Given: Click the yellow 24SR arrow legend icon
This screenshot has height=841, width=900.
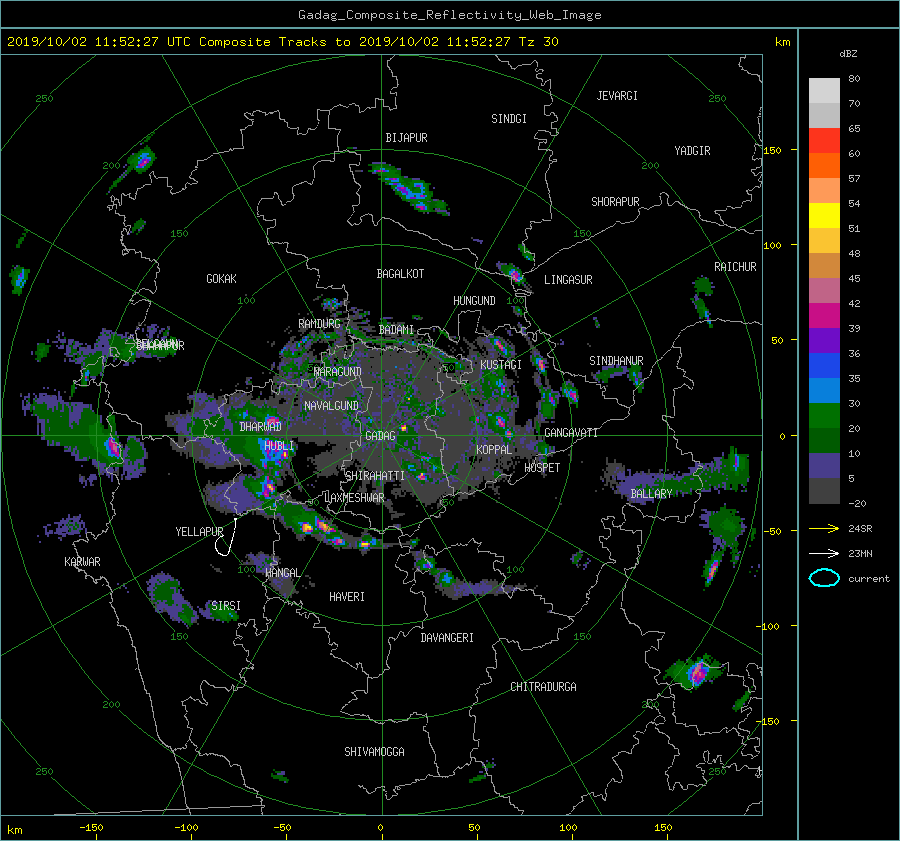Looking at the screenshot, I should pyautogui.click(x=824, y=528).
